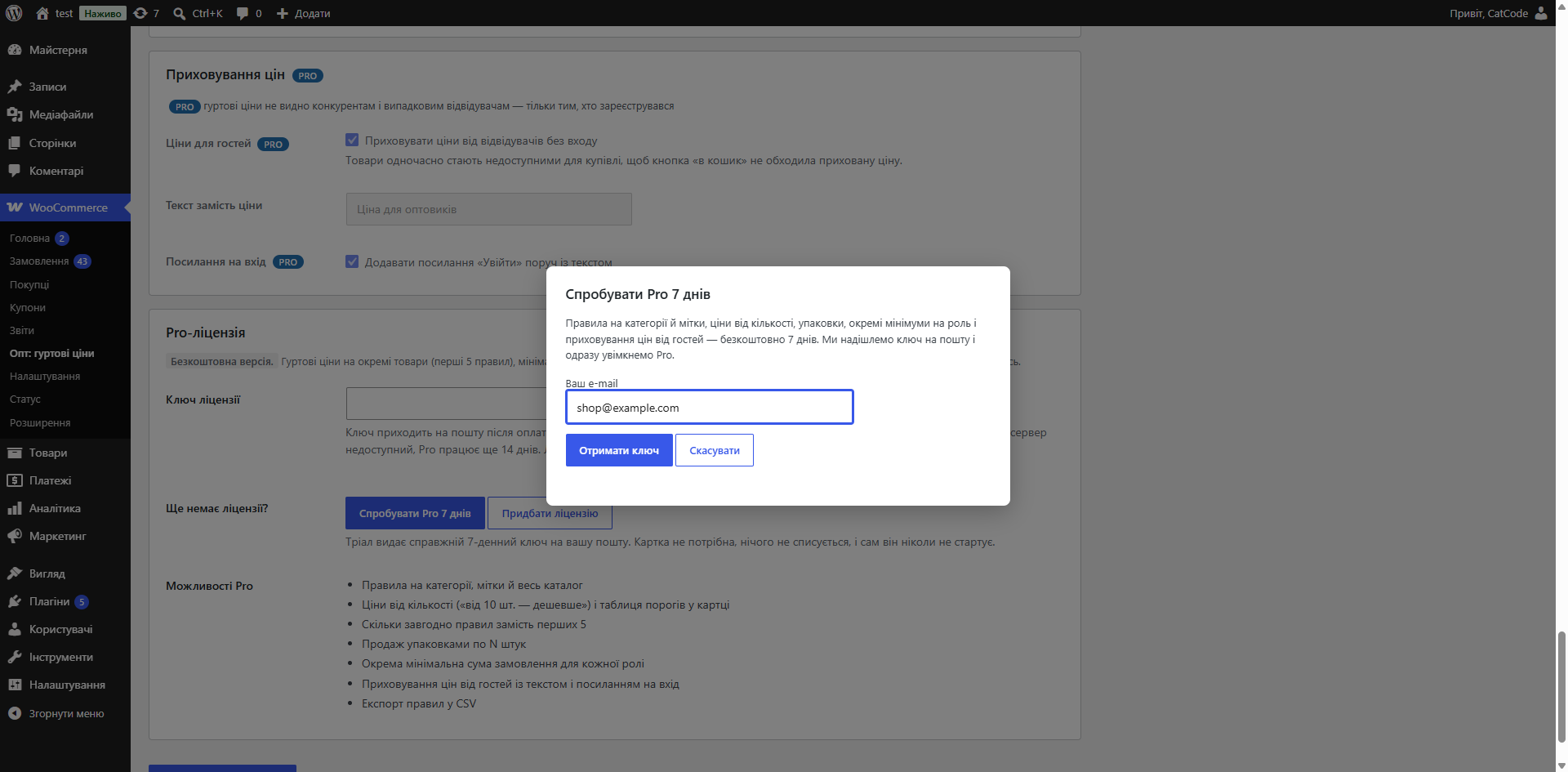Click the Вигляд paintbrush icon

click(x=15, y=573)
